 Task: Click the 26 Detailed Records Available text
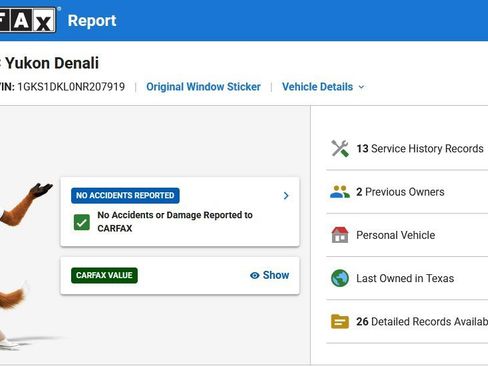422,321
